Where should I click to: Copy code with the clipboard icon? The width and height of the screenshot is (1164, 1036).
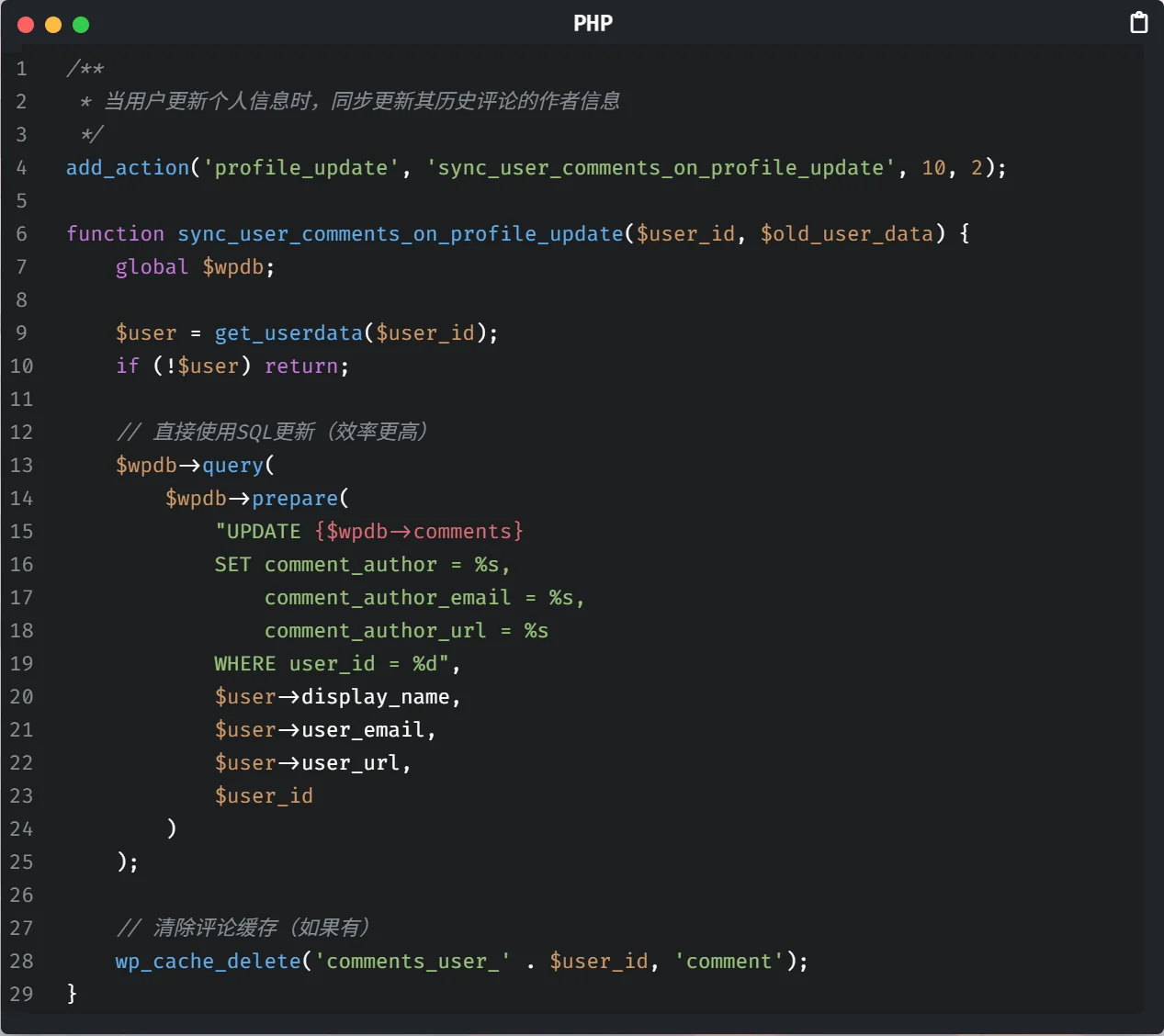1138,23
